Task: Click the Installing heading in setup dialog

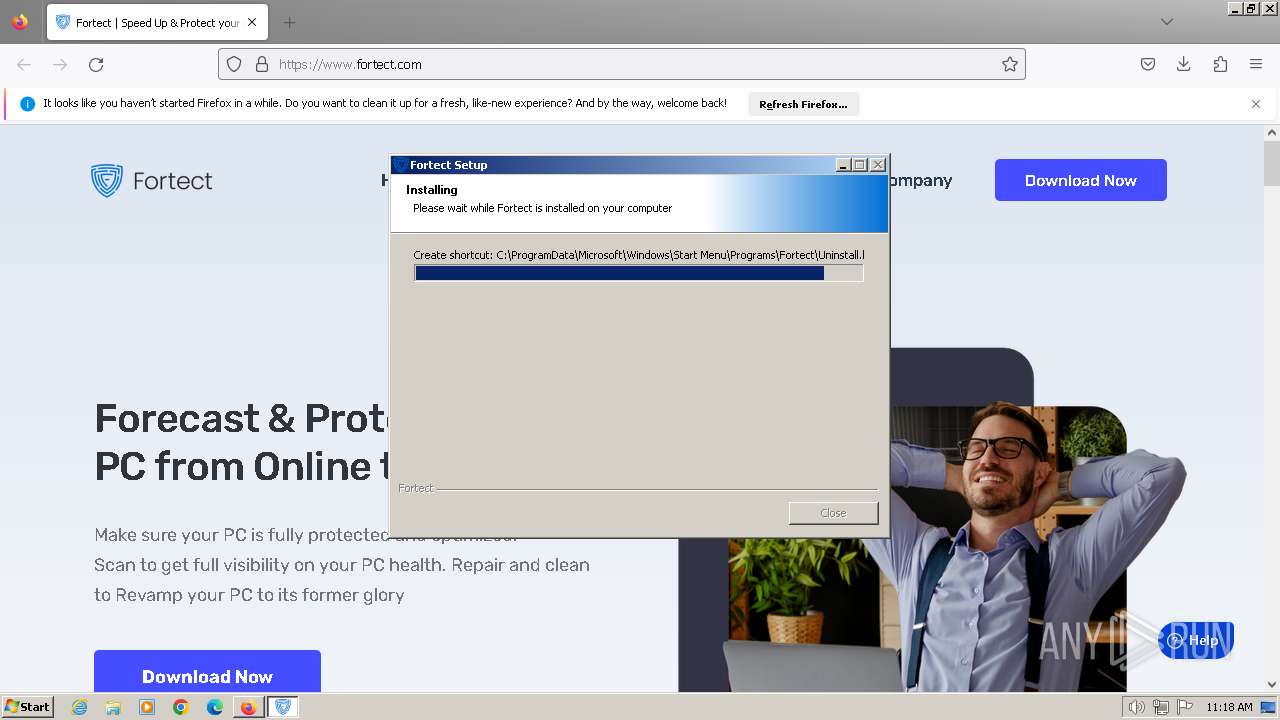Action: click(x=432, y=190)
